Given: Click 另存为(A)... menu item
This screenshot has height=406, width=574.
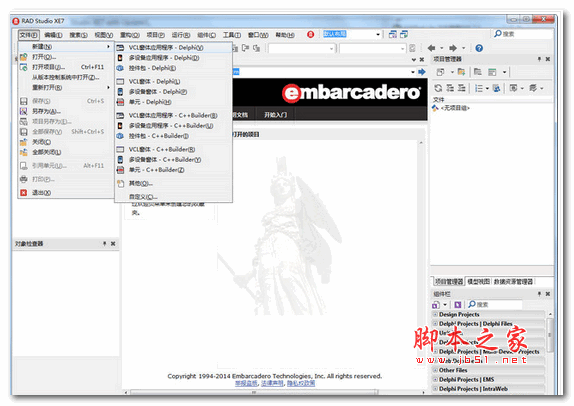Looking at the screenshot, I should click(x=66, y=111).
